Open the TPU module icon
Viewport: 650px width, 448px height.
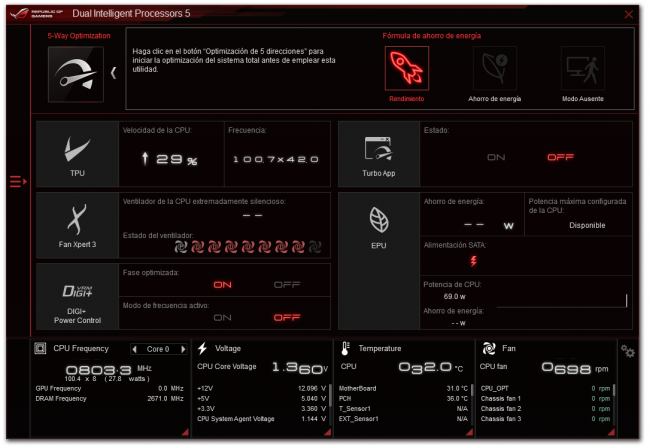pyautogui.click(x=77, y=154)
